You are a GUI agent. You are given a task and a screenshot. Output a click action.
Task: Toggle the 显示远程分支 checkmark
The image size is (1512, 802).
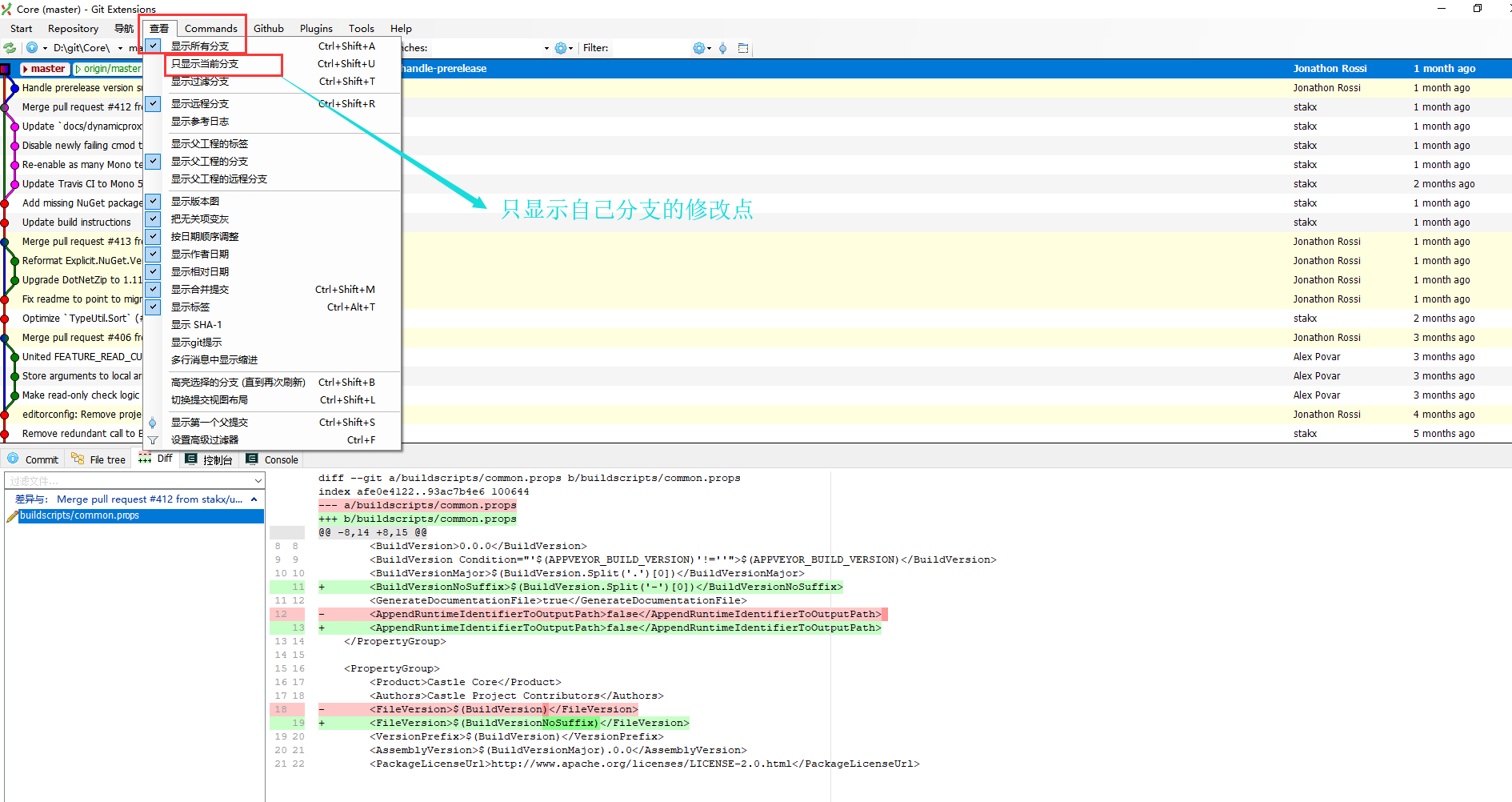pyautogui.click(x=154, y=104)
